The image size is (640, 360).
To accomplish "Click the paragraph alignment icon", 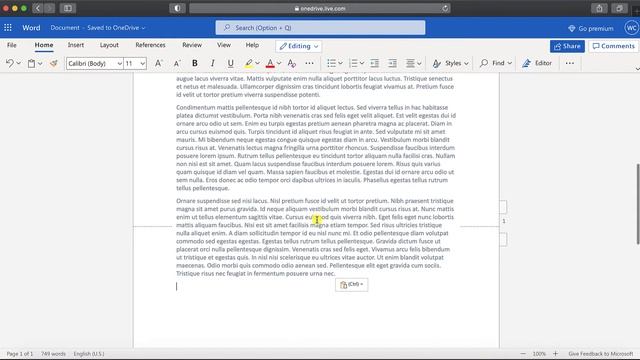I will click(x=410, y=63).
